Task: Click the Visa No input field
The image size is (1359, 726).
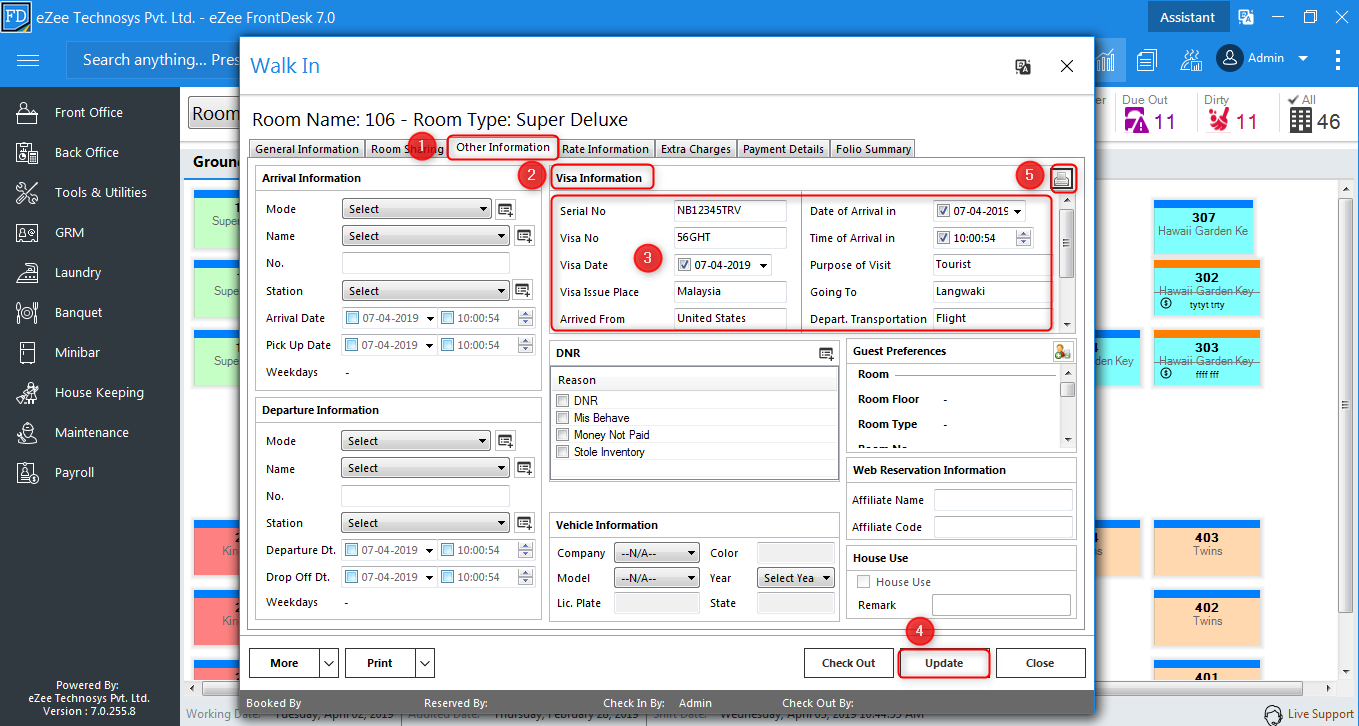Action: pos(730,238)
